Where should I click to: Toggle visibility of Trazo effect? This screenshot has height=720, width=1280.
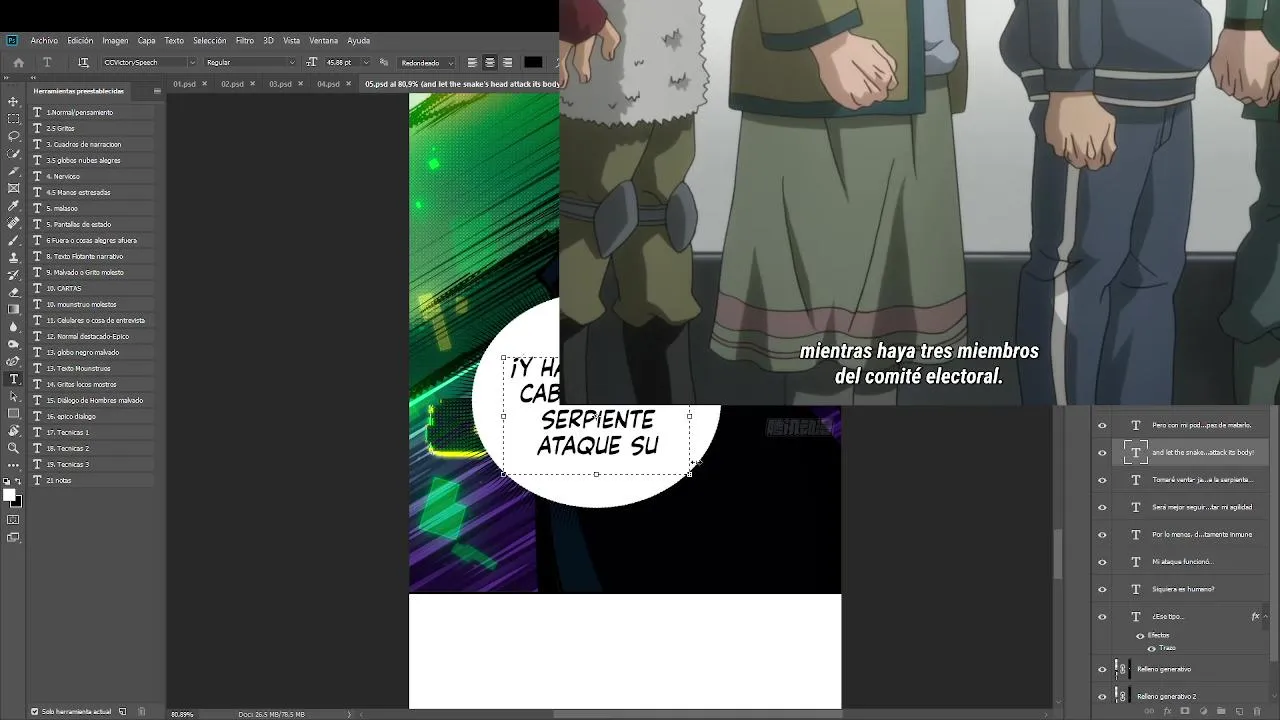(x=1151, y=648)
